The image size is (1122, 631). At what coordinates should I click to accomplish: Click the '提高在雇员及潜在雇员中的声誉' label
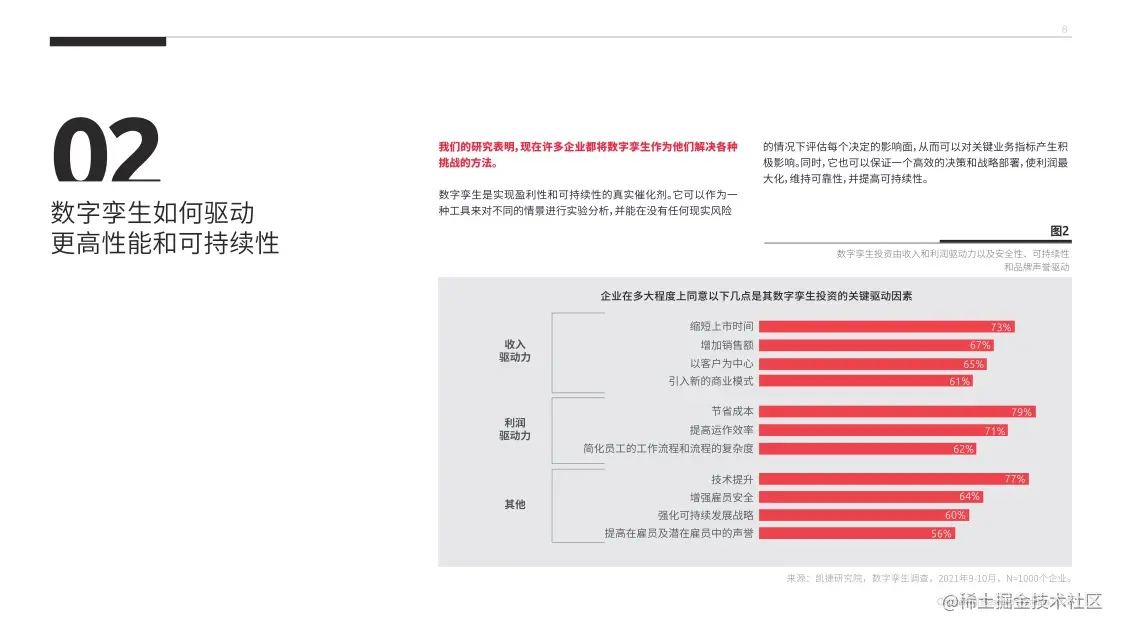point(678,533)
